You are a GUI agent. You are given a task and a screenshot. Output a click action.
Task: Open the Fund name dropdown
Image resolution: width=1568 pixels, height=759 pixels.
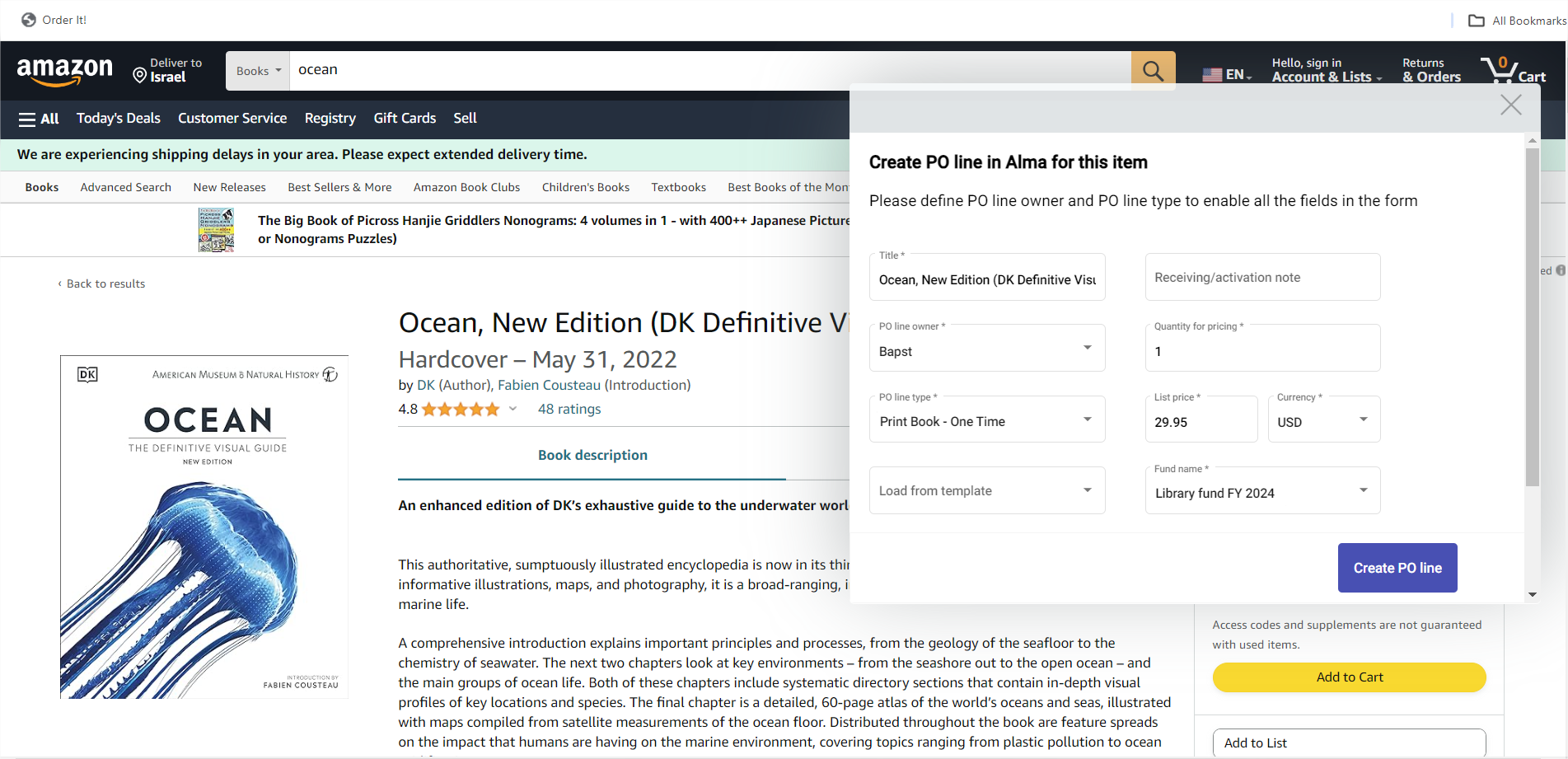[x=1262, y=490]
